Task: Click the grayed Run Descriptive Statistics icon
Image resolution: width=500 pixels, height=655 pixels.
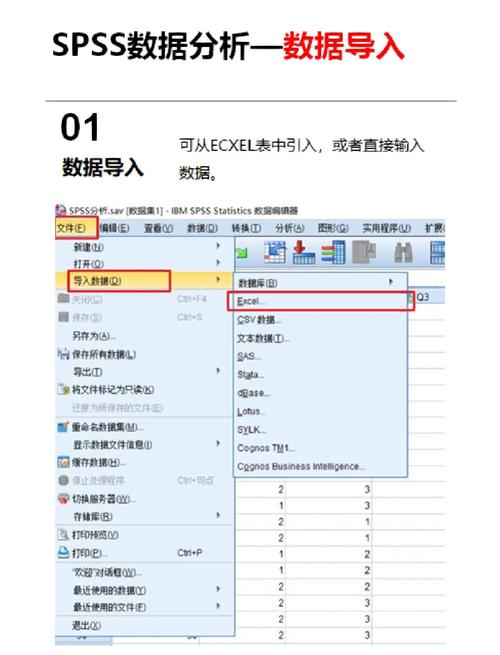Action: pyautogui.click(x=364, y=252)
